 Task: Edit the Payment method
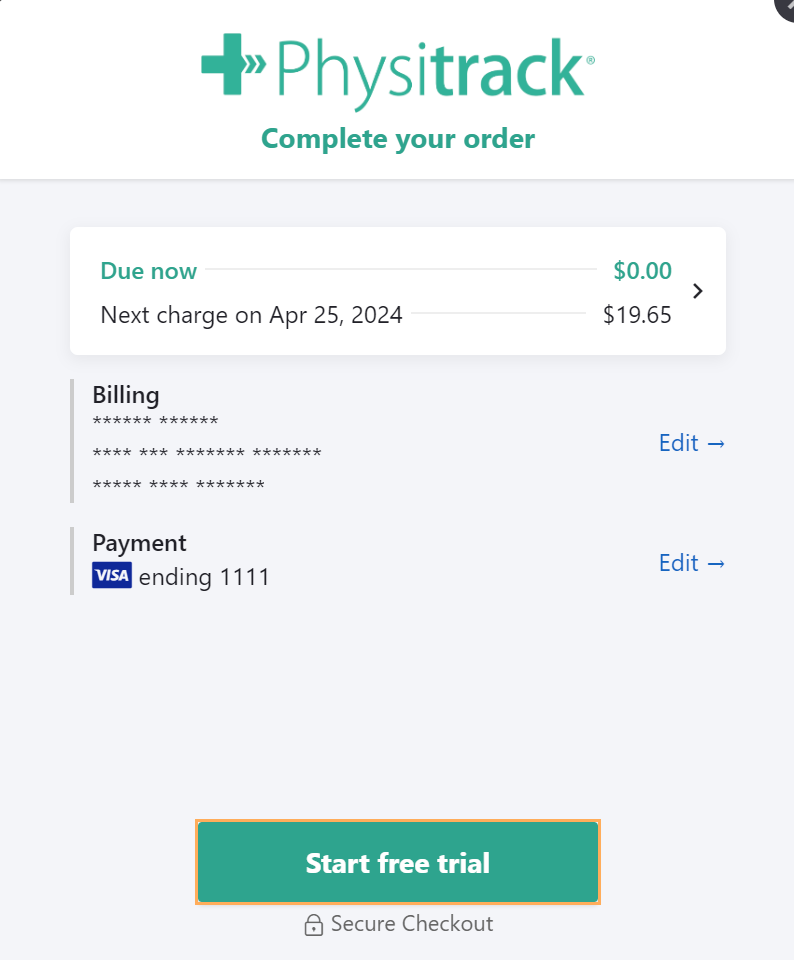(x=692, y=563)
